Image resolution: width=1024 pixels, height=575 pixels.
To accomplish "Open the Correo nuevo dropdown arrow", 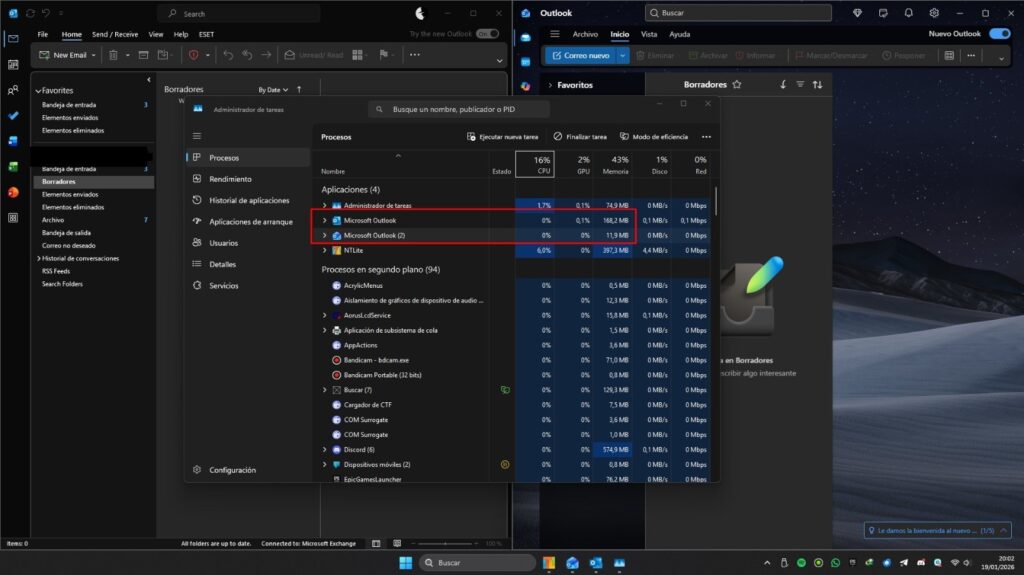I will [x=623, y=56].
